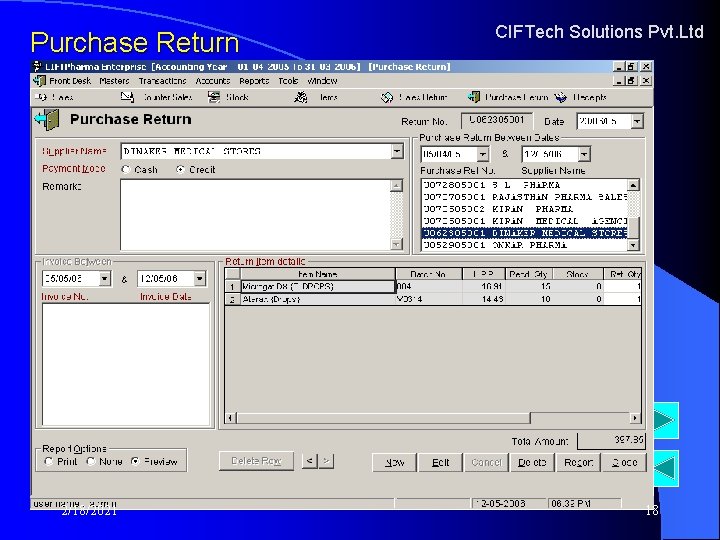This screenshot has width=720, height=540.
Task: Select the Cash payment mode
Action: [x=125, y=169]
